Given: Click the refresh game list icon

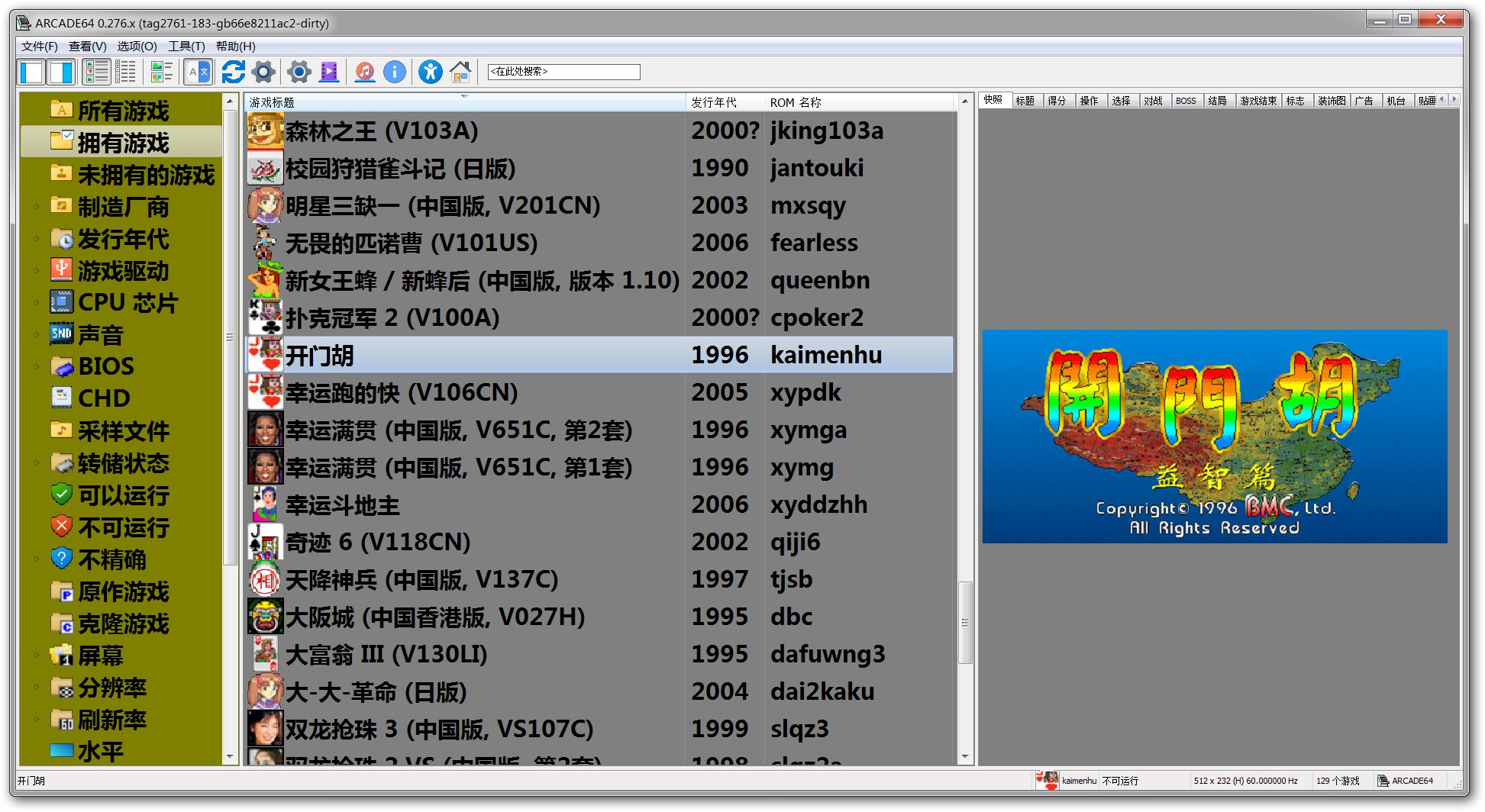Looking at the screenshot, I should [233, 72].
